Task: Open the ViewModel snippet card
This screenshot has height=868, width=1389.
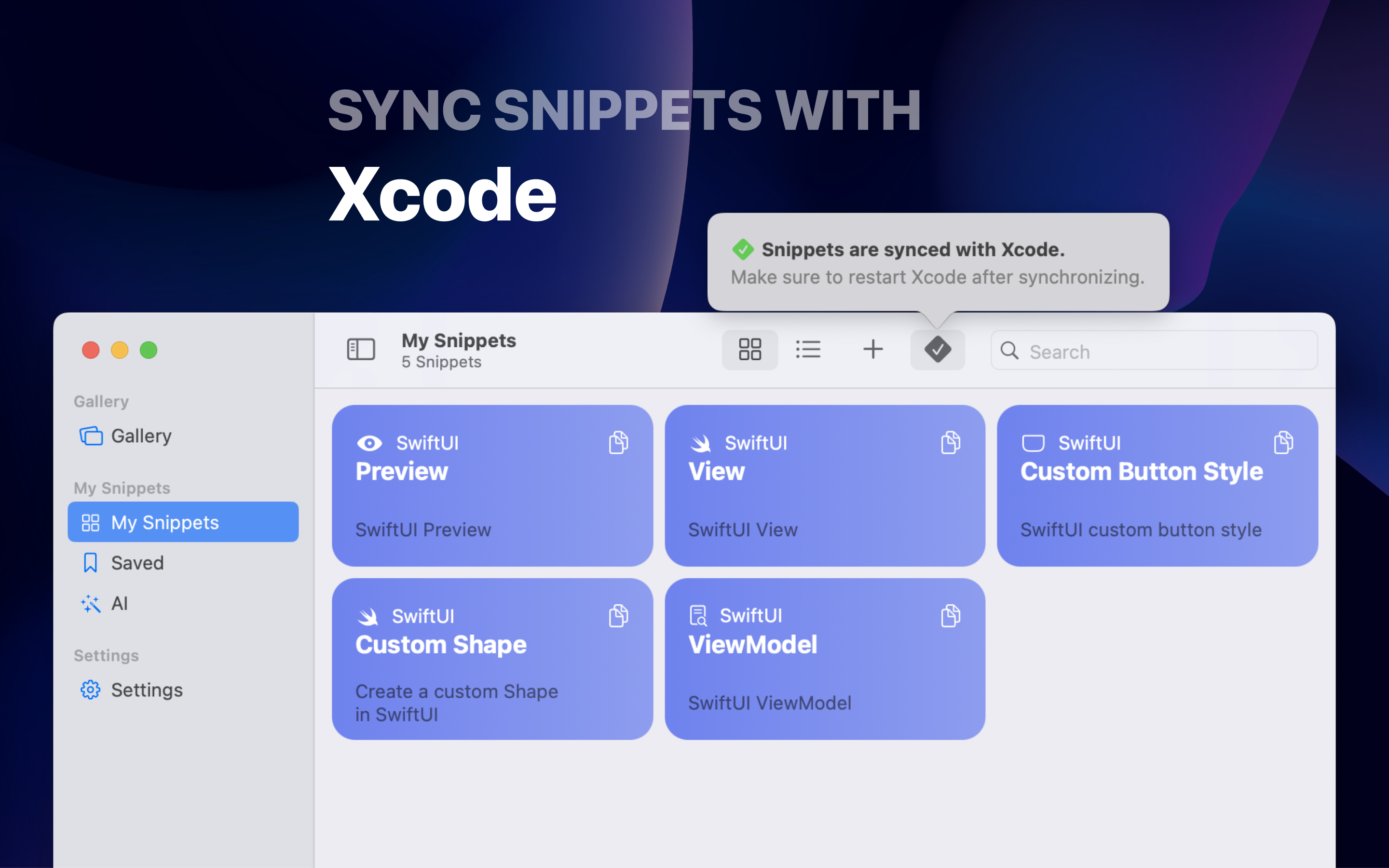Action: (x=825, y=658)
